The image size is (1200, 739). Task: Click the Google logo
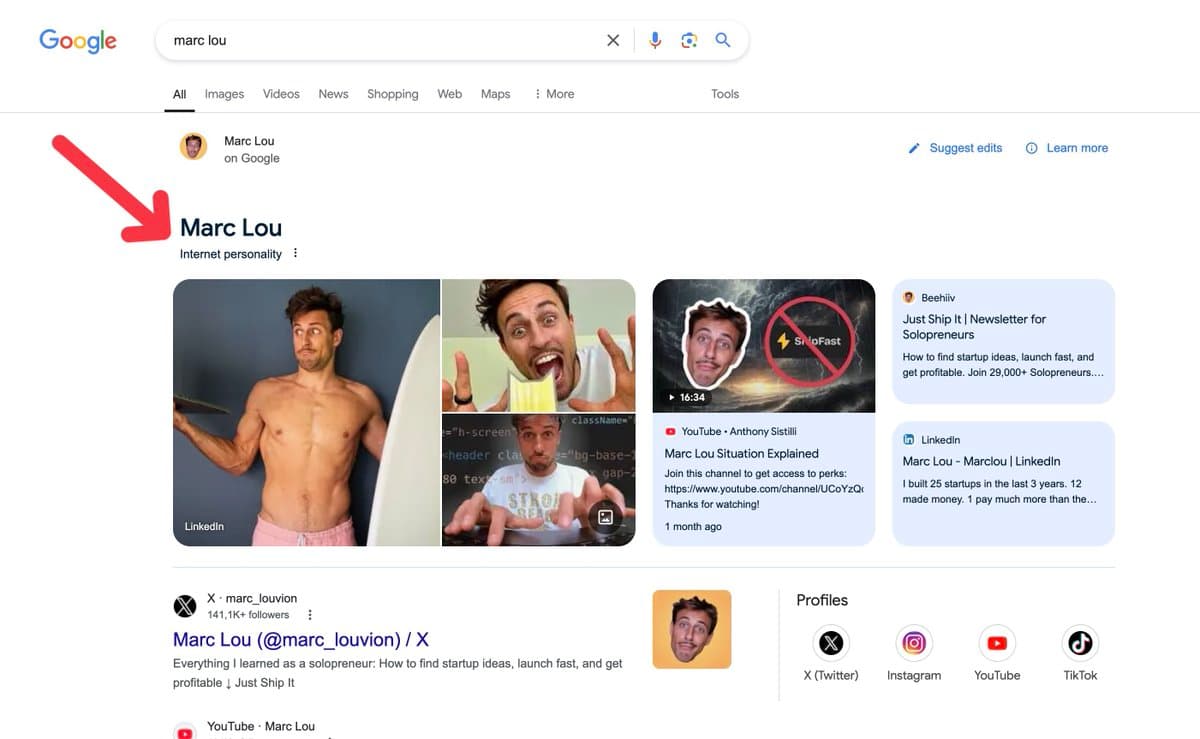(78, 41)
